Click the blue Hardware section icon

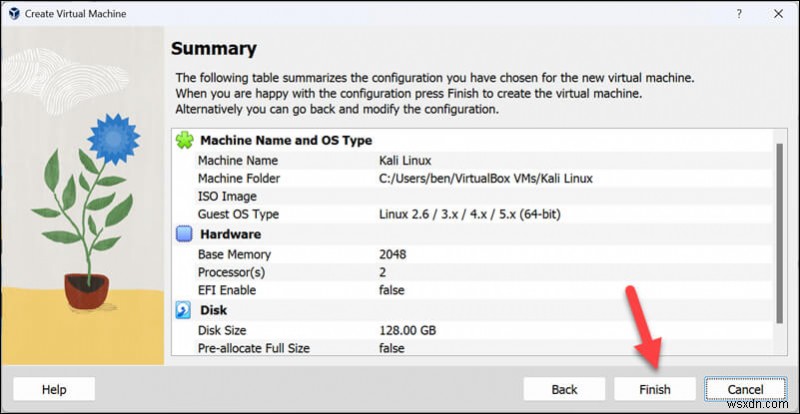pos(184,234)
